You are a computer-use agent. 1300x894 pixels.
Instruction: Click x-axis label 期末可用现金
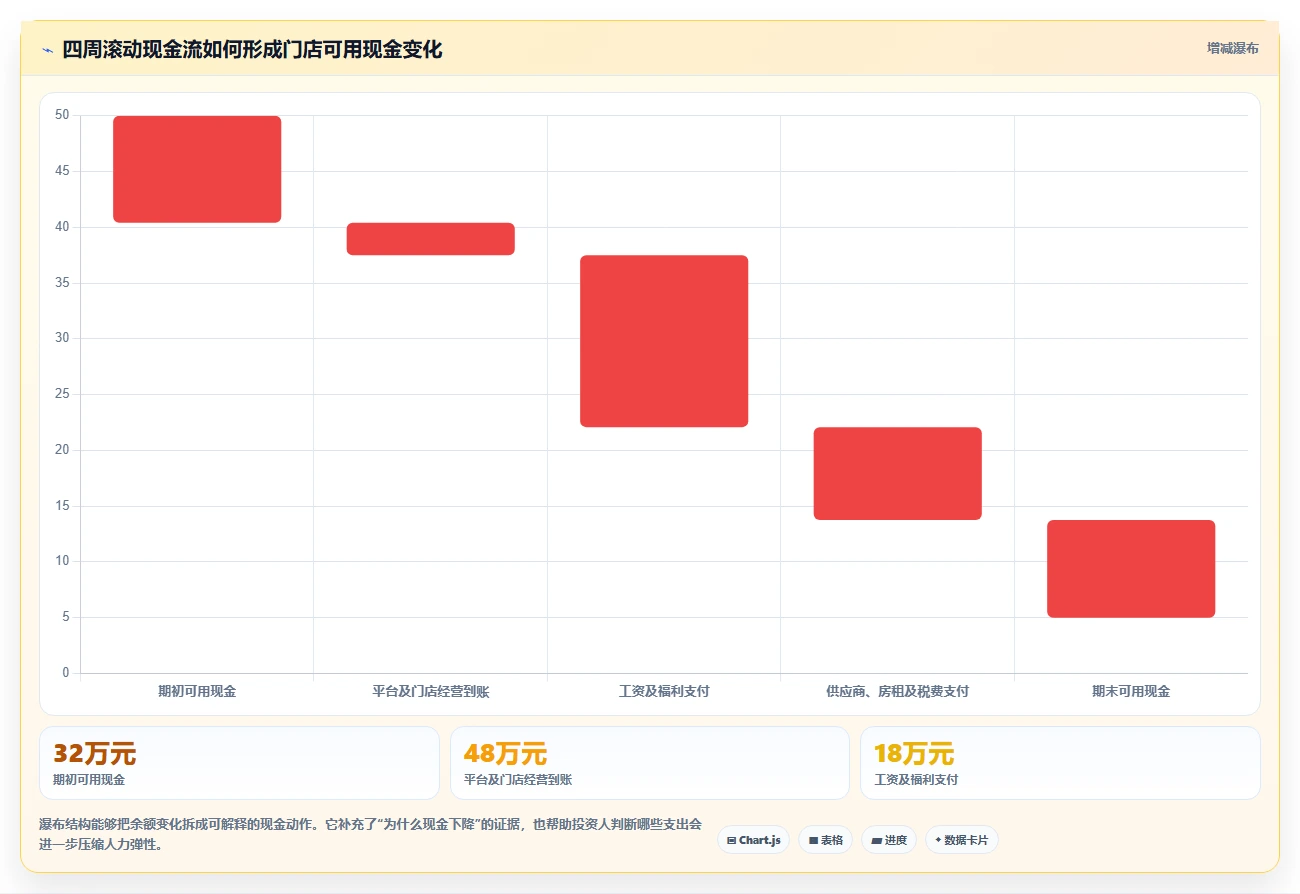pos(1131,691)
